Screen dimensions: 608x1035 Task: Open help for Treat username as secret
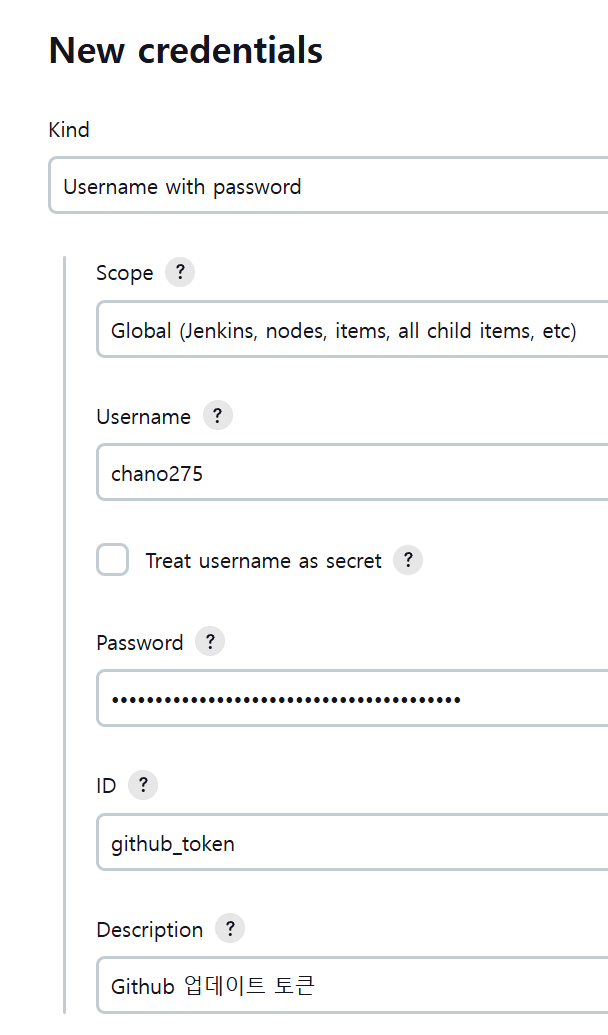(408, 560)
